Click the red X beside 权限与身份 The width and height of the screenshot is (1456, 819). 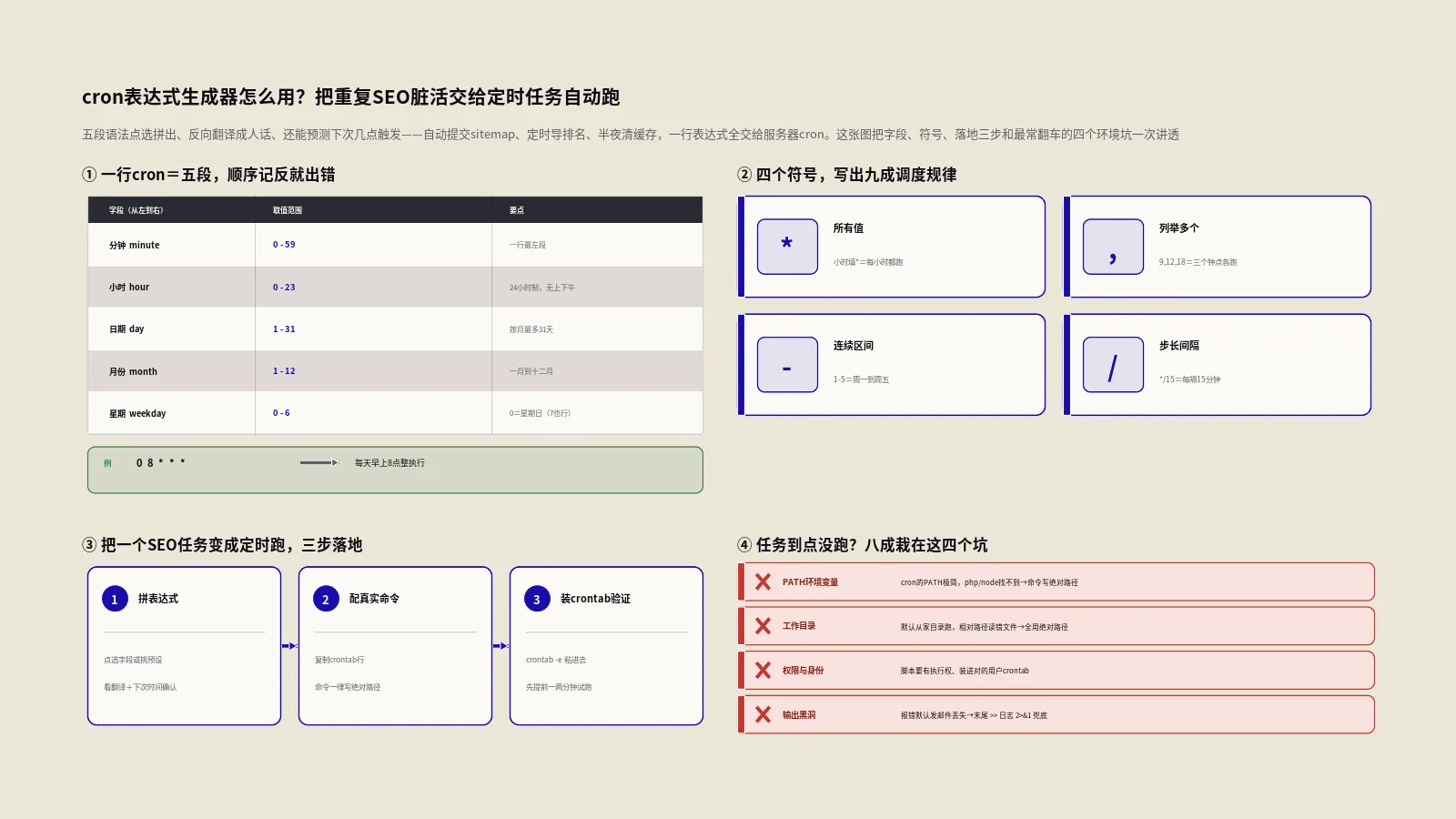point(763,671)
